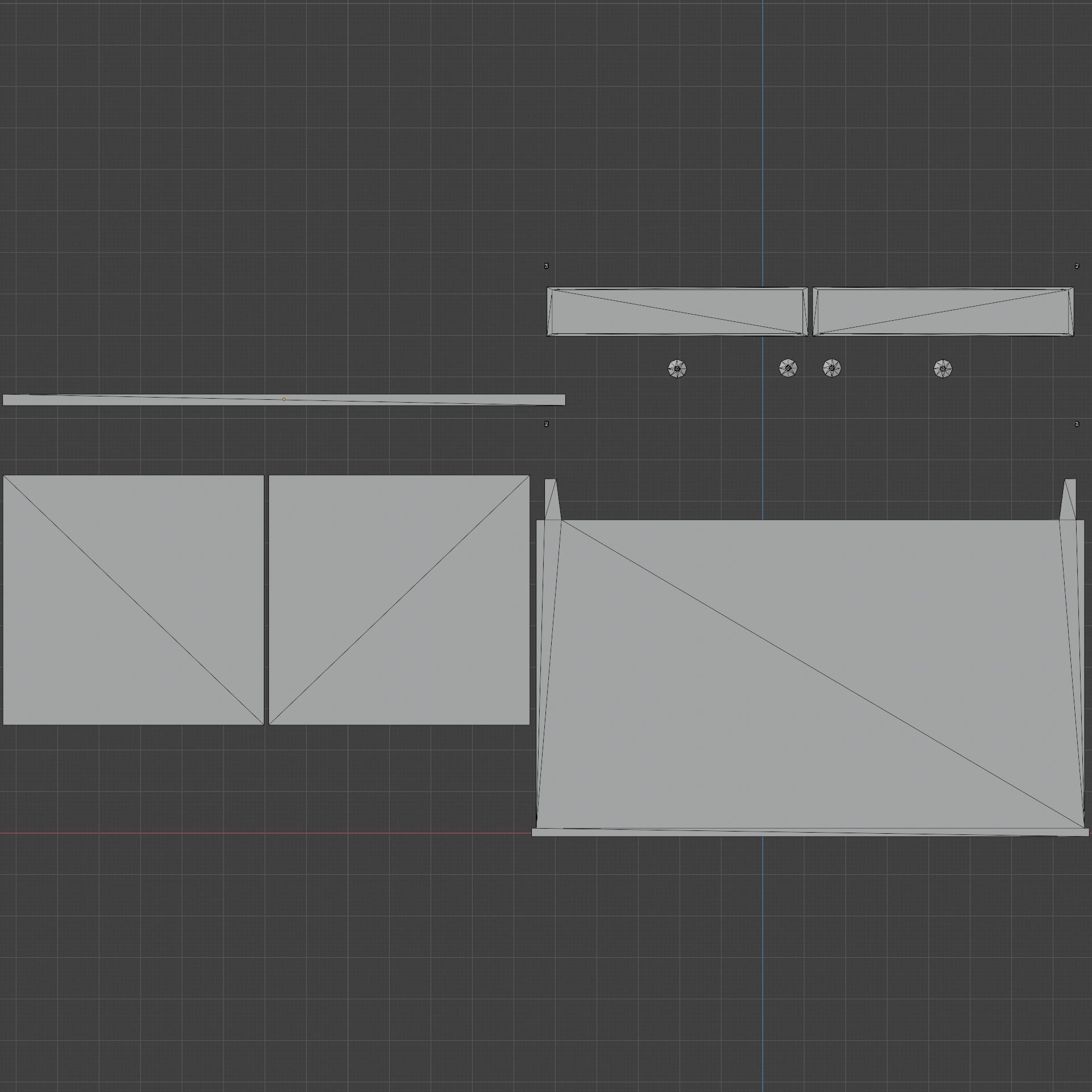
Task: Select the third round knob from left
Action: coord(832,368)
